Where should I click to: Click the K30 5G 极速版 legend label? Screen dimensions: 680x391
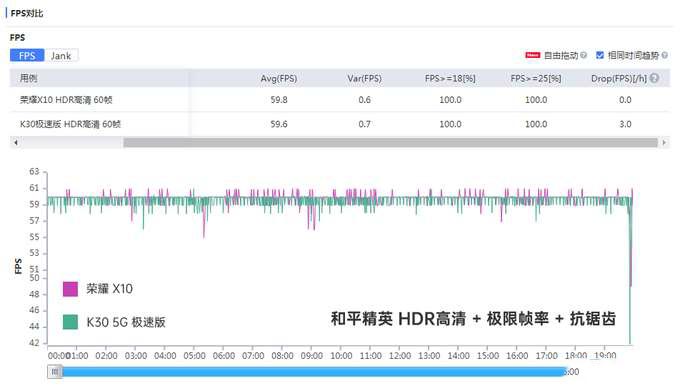[x=126, y=322]
